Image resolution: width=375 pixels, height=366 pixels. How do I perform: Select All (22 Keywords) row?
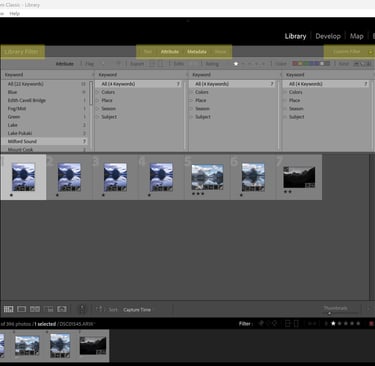click(44, 84)
